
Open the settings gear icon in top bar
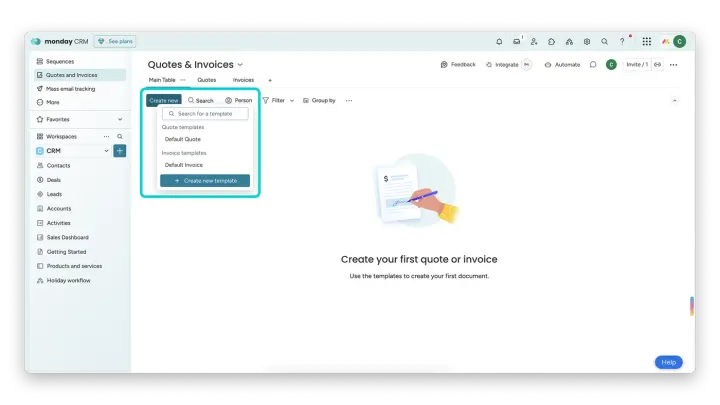(x=587, y=41)
